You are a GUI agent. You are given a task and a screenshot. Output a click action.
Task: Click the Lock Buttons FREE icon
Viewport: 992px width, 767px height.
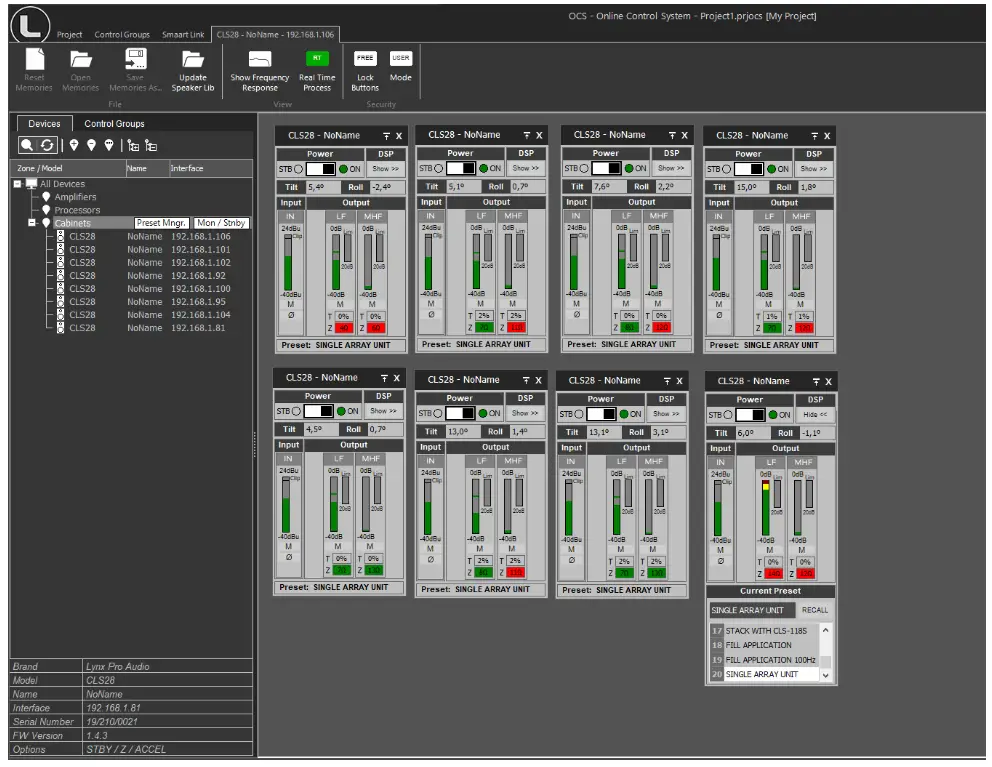pyautogui.click(x=365, y=59)
